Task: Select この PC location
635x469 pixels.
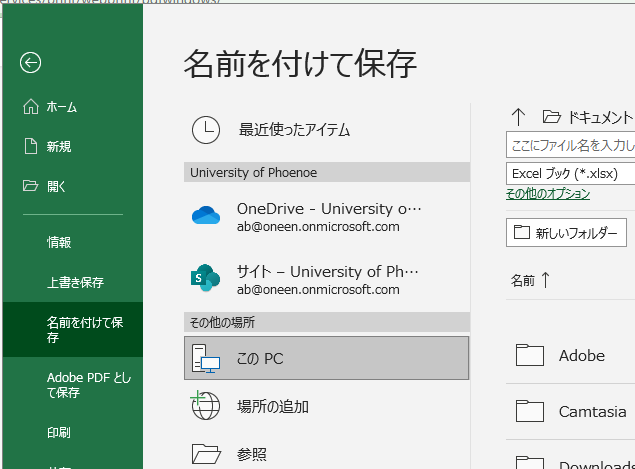Action: (327, 358)
